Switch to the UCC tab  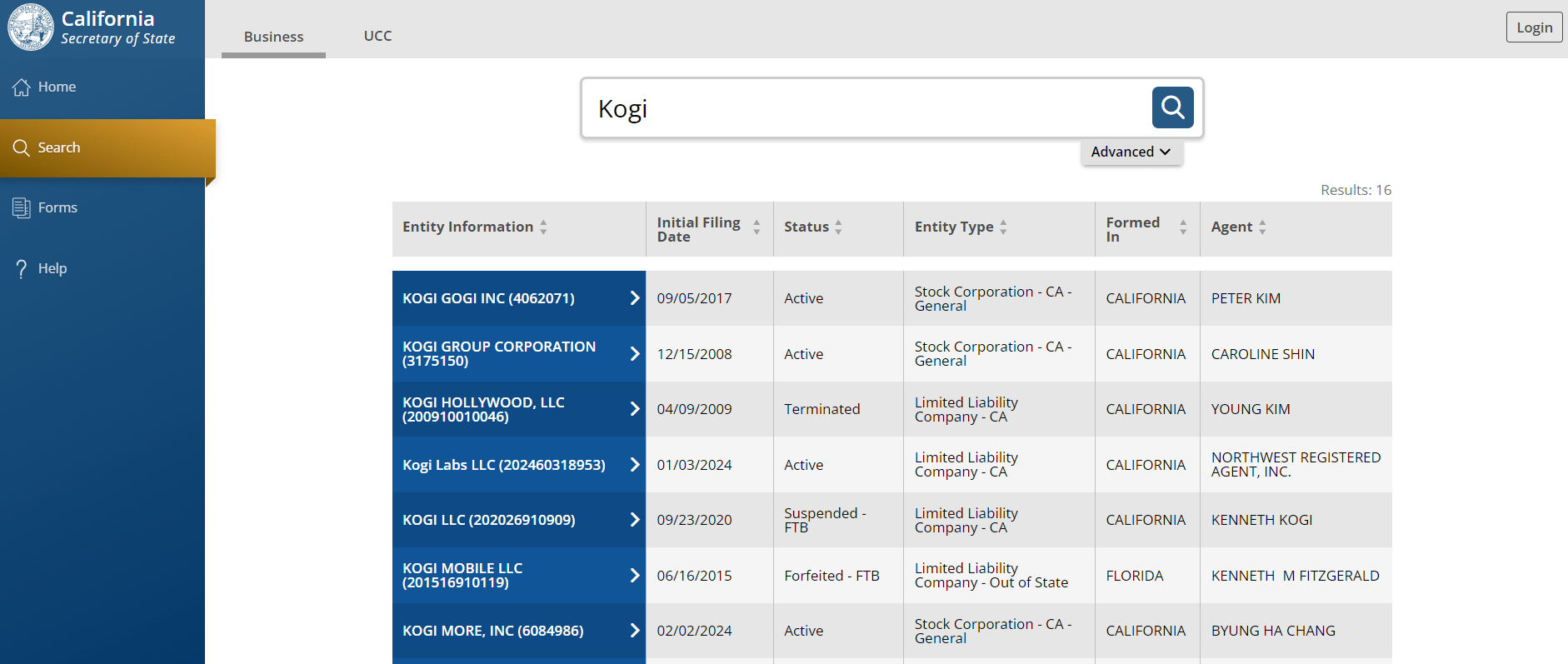(377, 36)
